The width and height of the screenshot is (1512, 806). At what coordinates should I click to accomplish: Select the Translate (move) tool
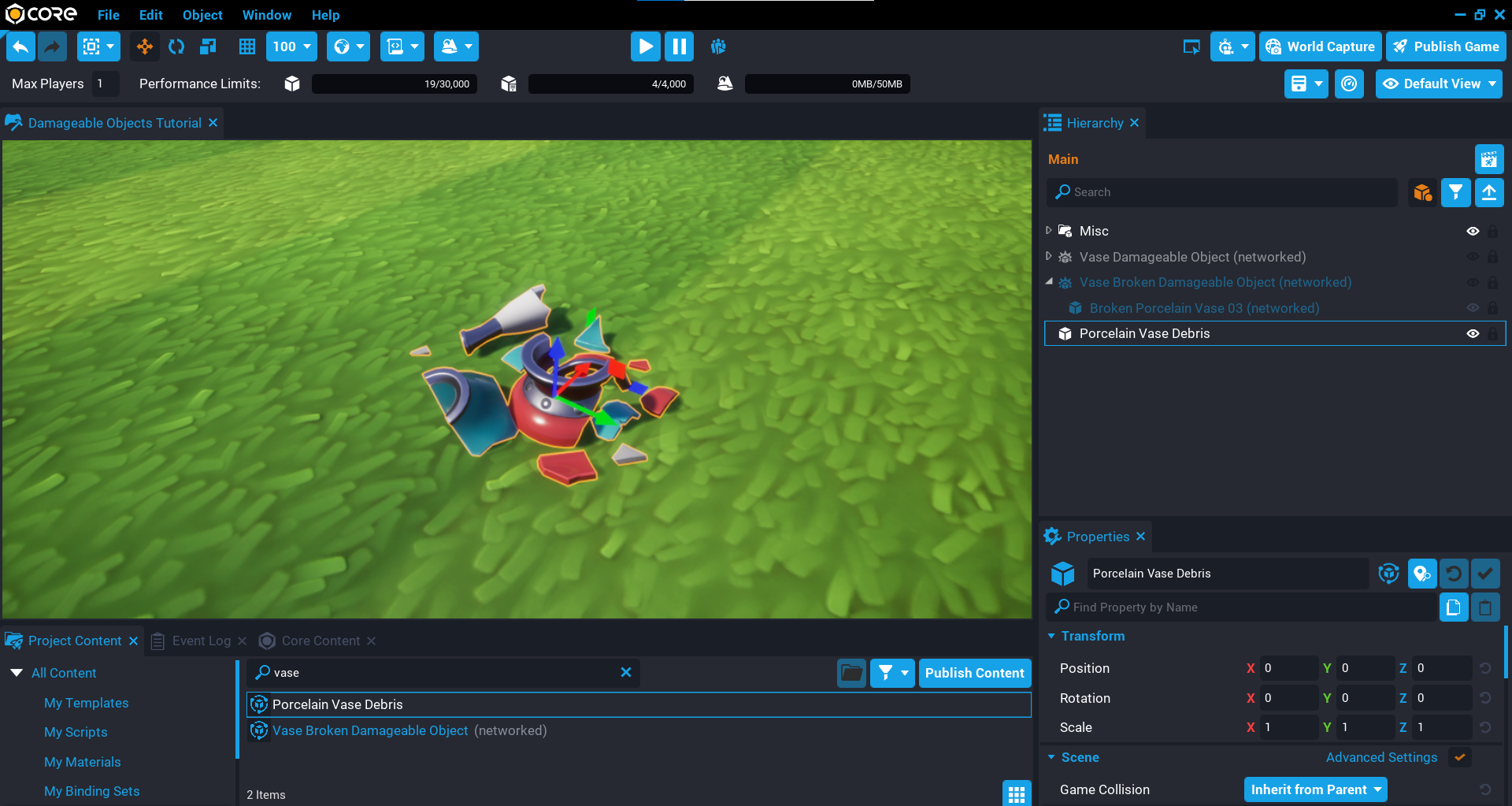(145, 46)
